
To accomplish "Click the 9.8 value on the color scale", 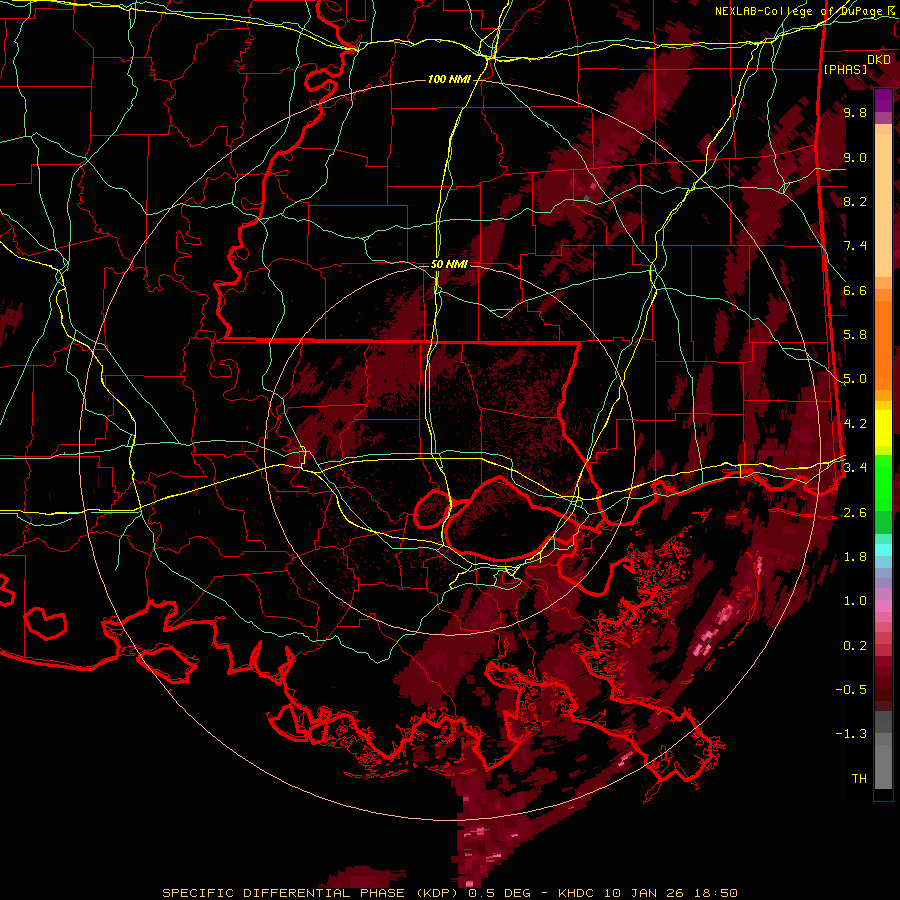I will [x=855, y=113].
